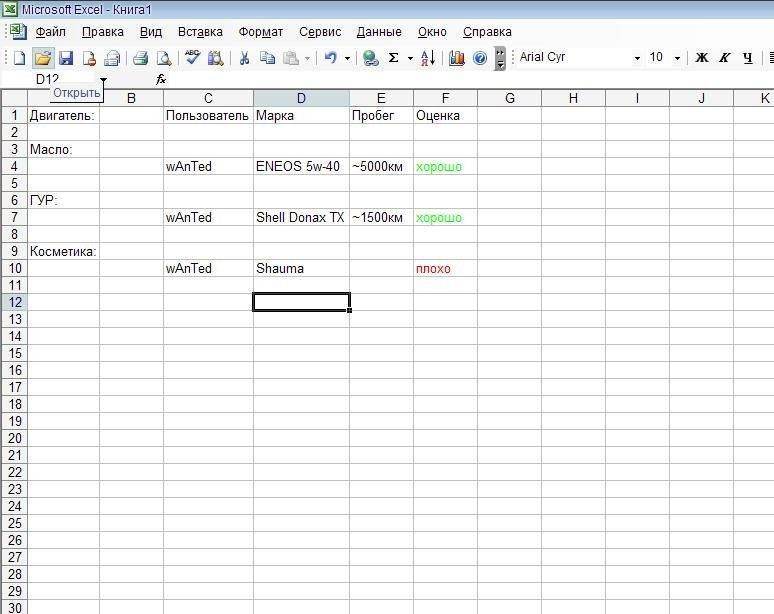This screenshot has width=774, height=614.
Task: Run spell check from the toolbar
Action: coord(192,58)
